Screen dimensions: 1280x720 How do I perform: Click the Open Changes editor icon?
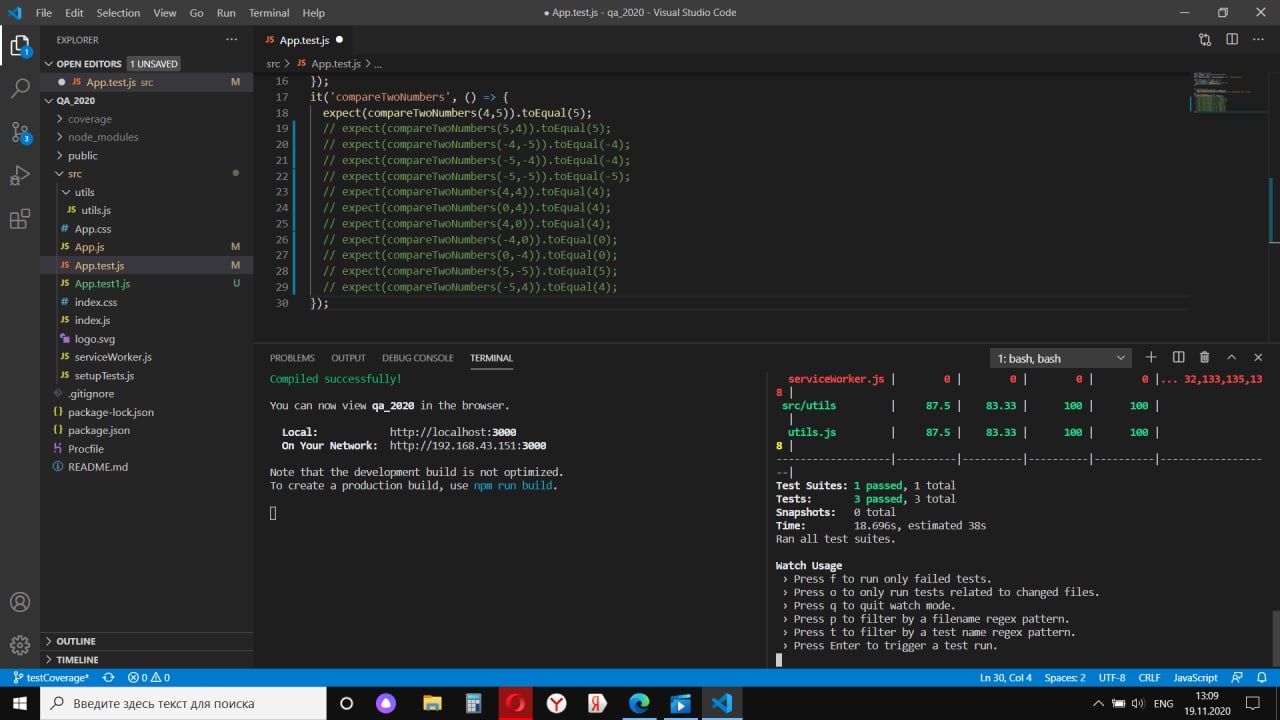click(x=1205, y=40)
